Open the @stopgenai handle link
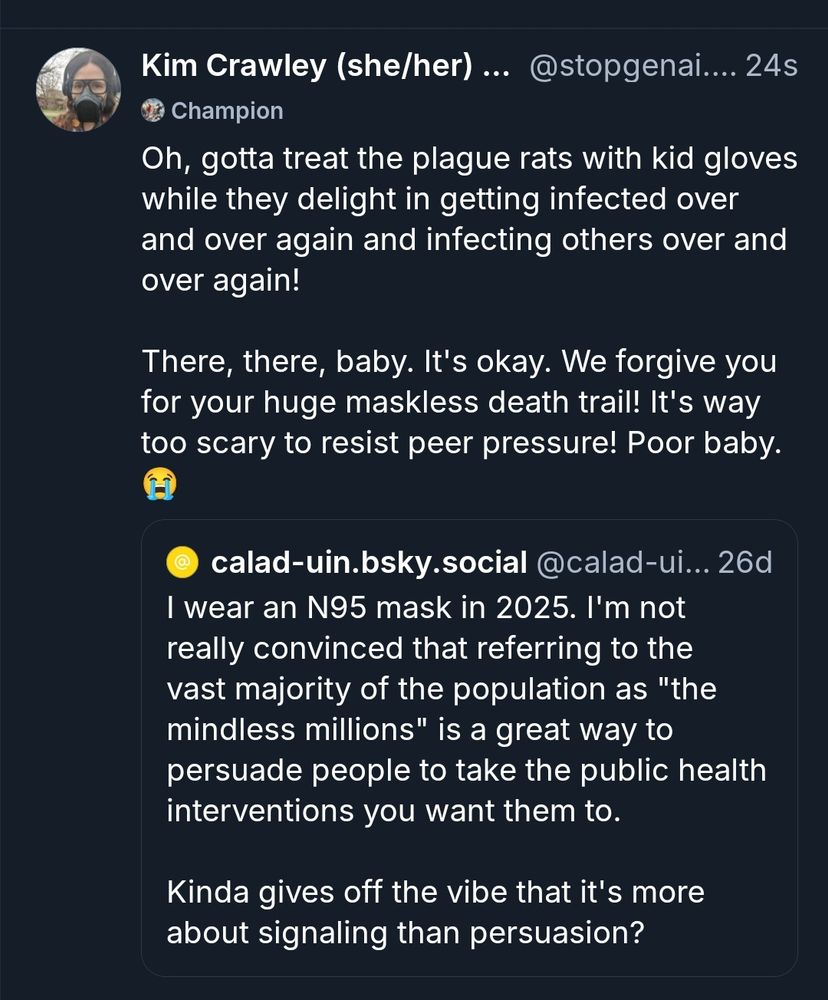Image resolution: width=828 pixels, height=1000 pixels. [631, 66]
